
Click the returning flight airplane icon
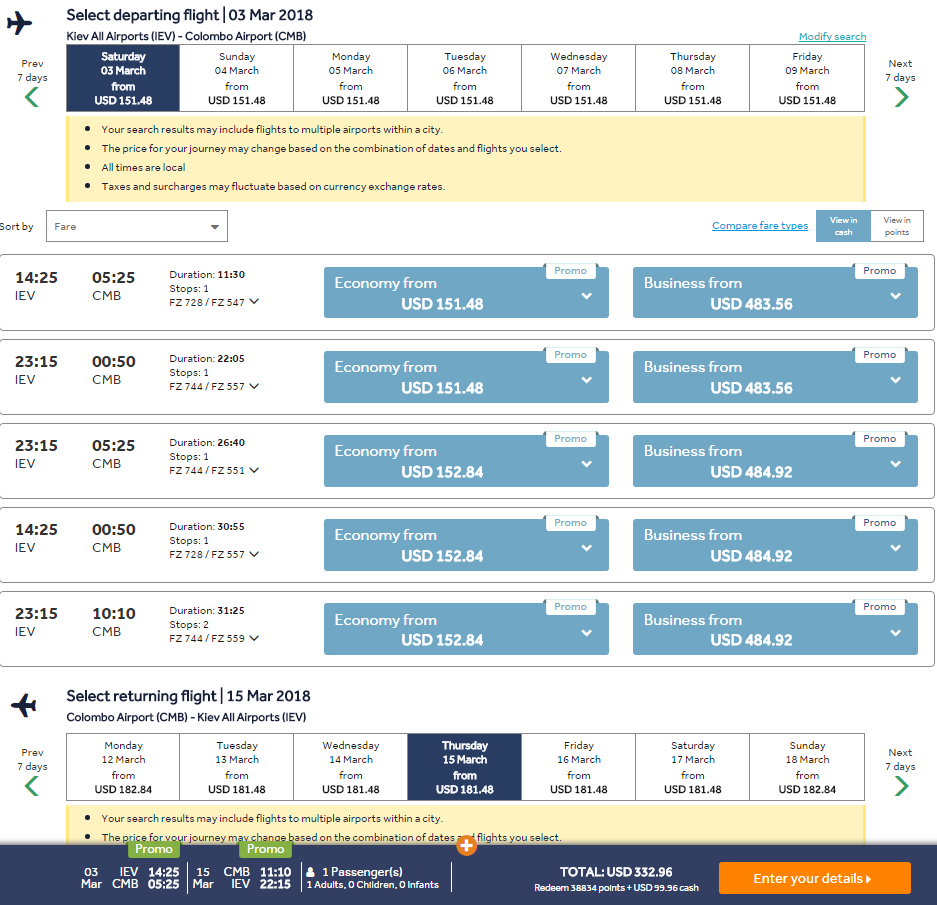[24, 705]
